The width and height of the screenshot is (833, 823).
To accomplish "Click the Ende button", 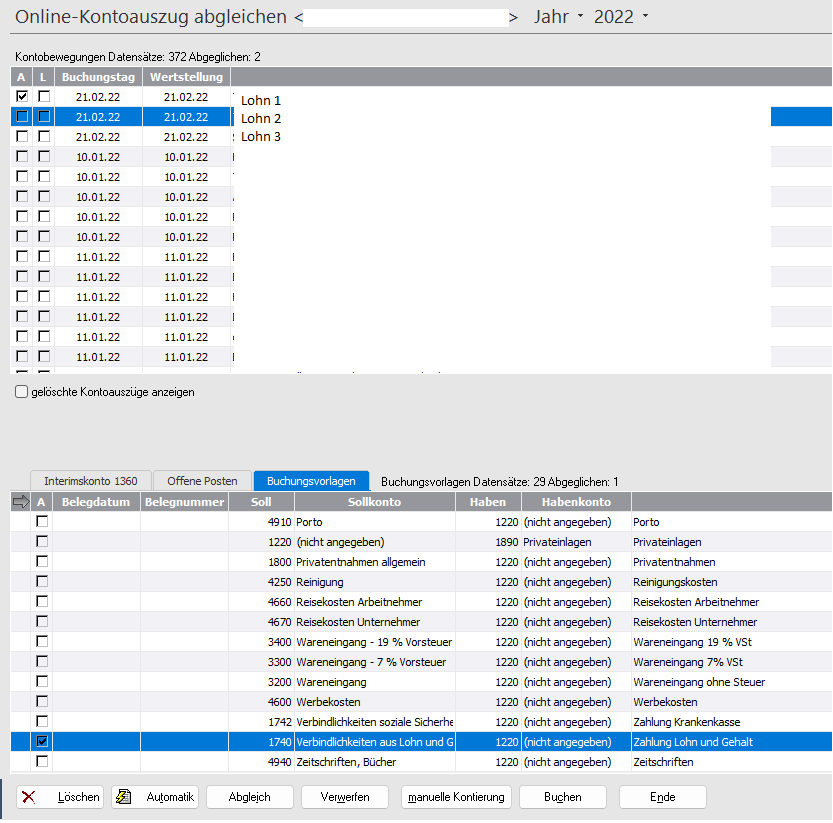I will (x=662, y=796).
